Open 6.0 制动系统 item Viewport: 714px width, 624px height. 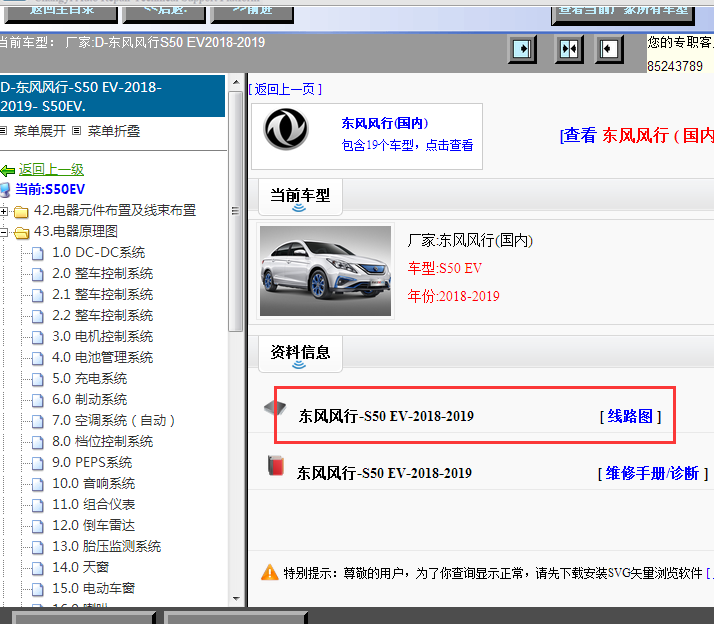click(x=90, y=399)
